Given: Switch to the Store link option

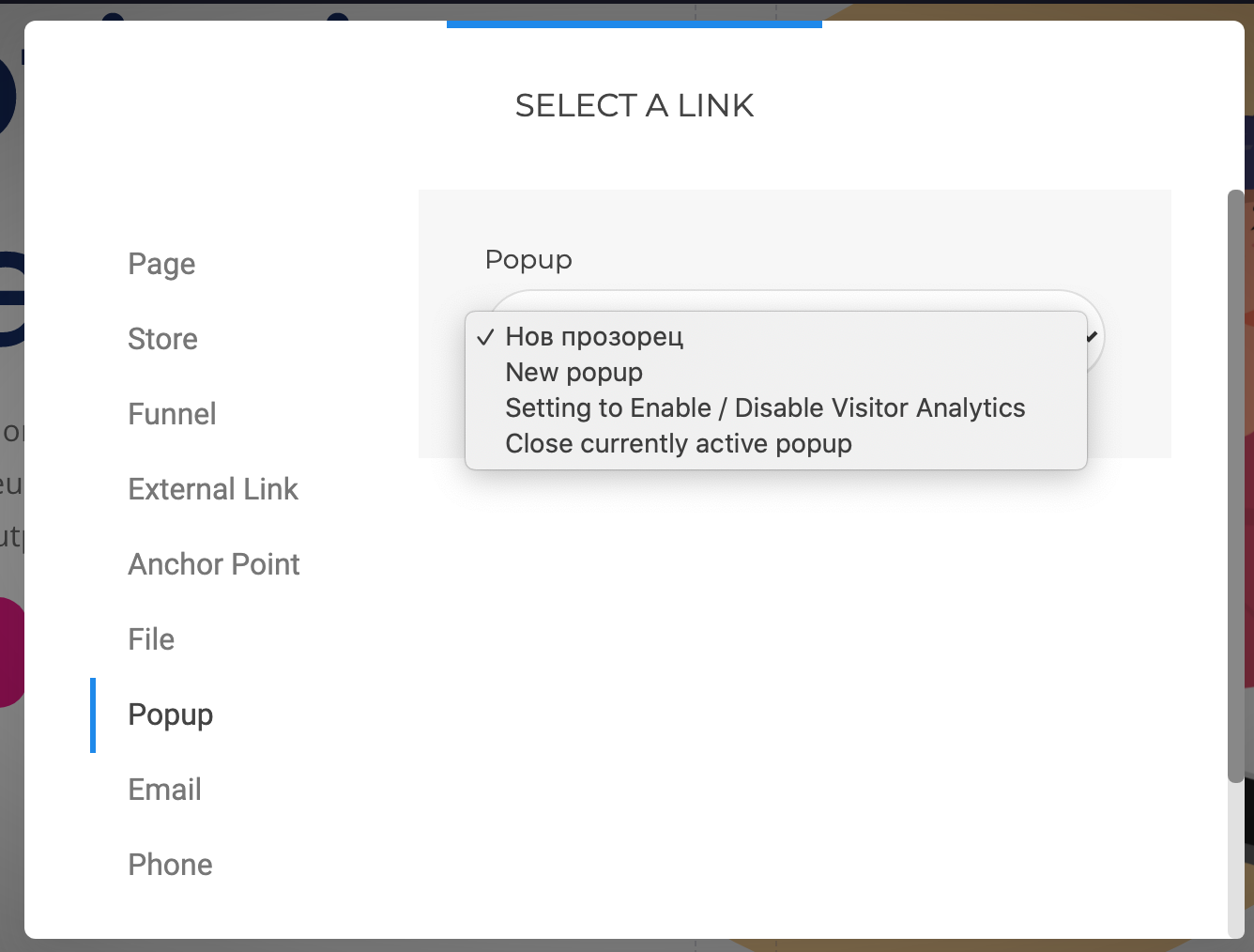Looking at the screenshot, I should (162, 339).
